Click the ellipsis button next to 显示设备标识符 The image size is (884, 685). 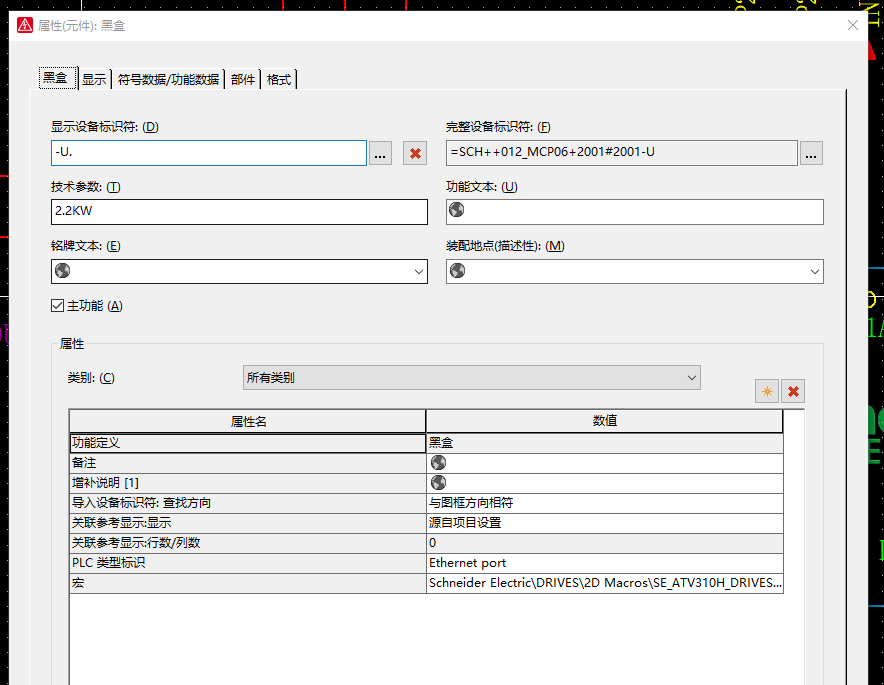(381, 153)
